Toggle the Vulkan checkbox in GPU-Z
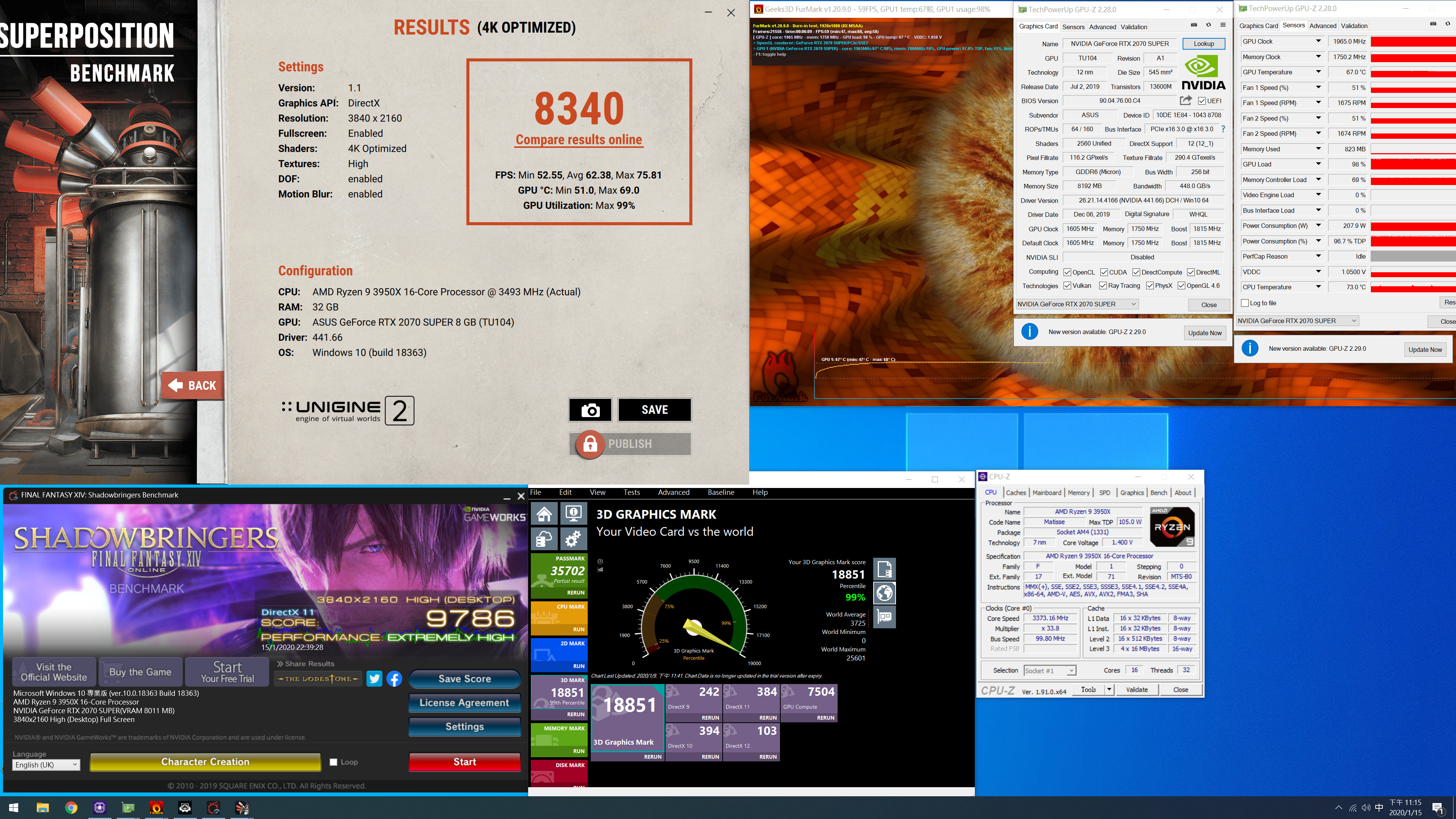This screenshot has height=819, width=1456. point(1067,286)
